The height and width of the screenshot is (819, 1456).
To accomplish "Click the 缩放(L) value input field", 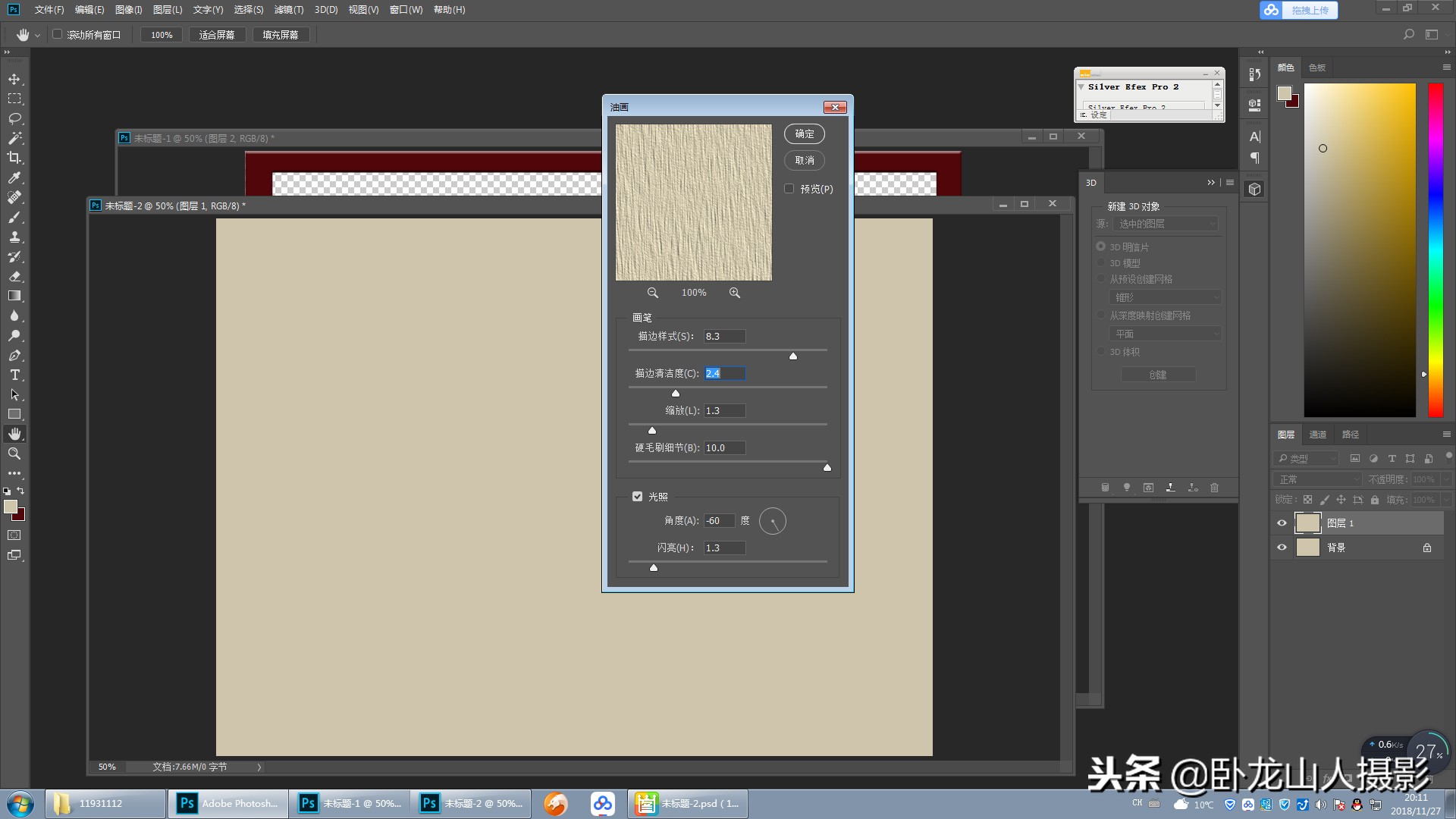I will [x=723, y=410].
